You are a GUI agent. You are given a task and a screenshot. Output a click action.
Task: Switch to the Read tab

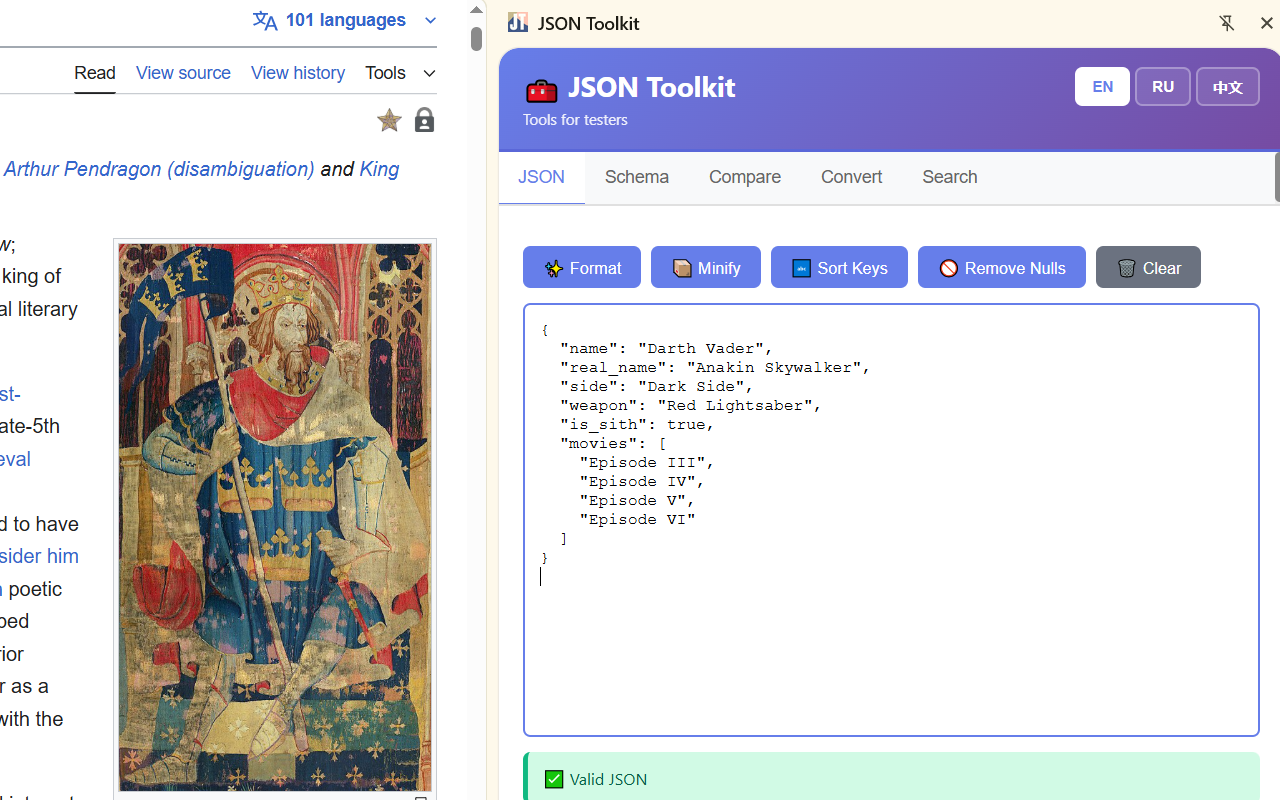point(95,73)
